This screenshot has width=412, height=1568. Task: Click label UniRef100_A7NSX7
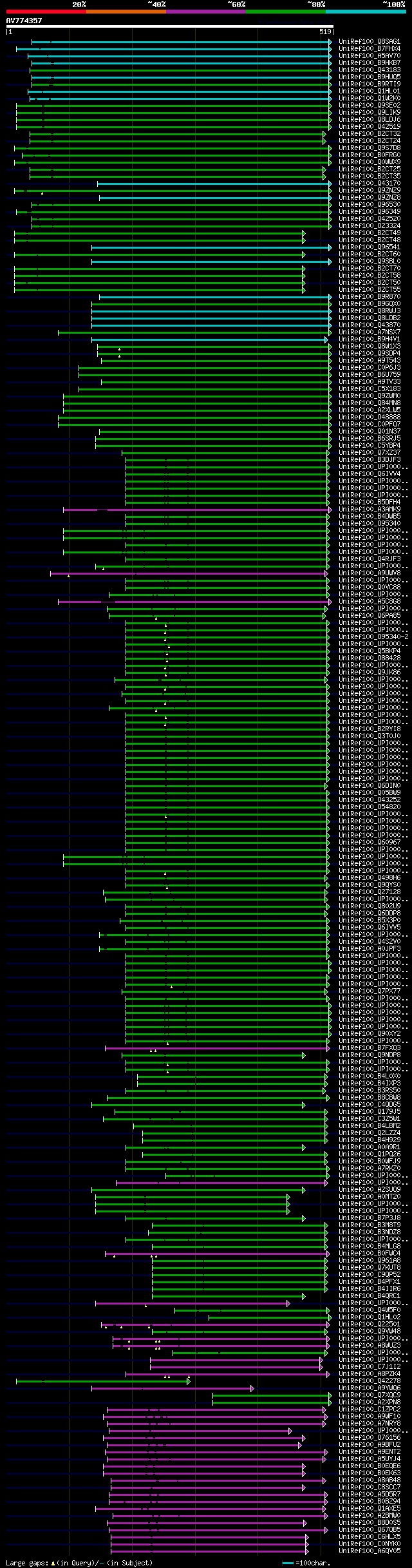click(370, 332)
